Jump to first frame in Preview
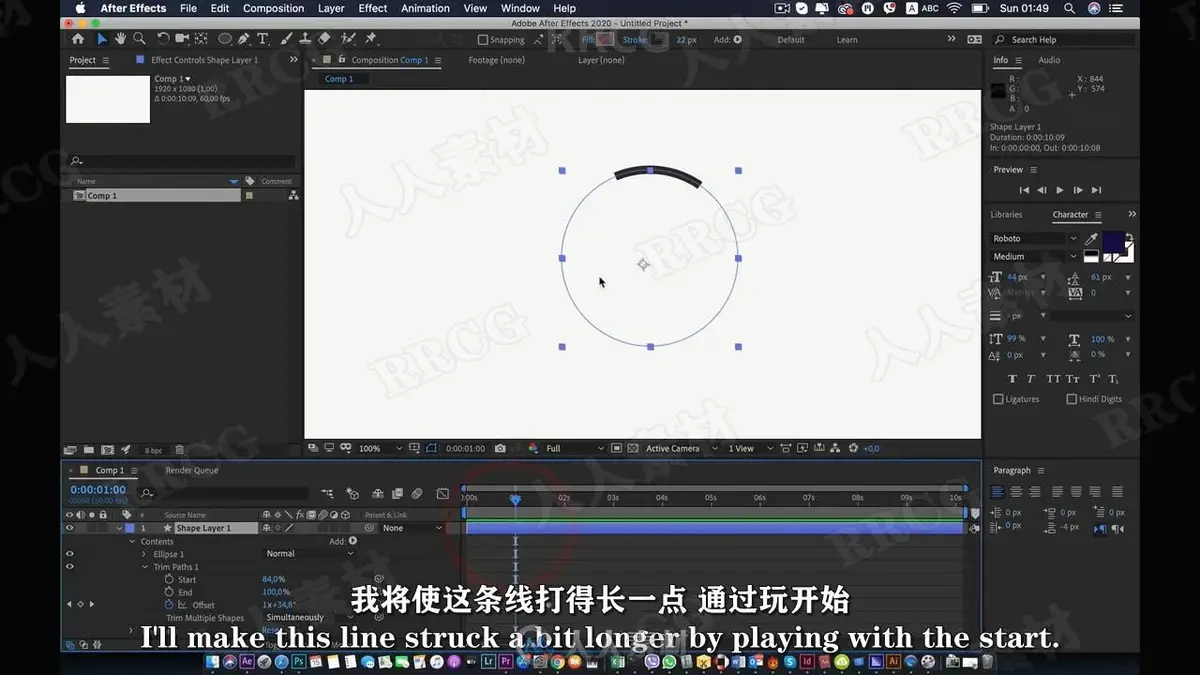Image resolution: width=1200 pixels, height=675 pixels. [1024, 190]
